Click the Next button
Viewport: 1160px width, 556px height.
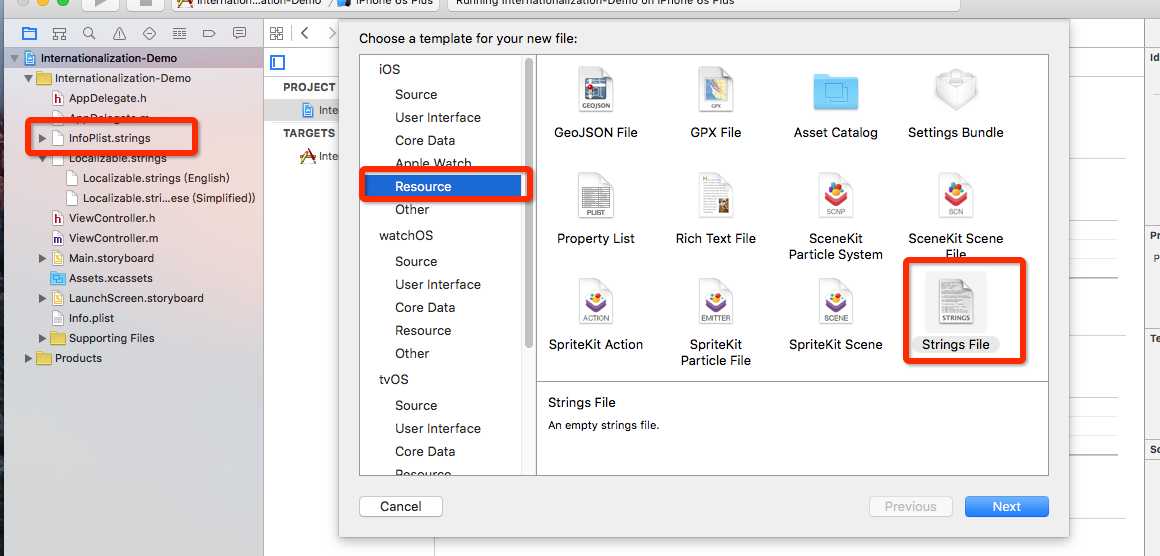tap(1007, 506)
